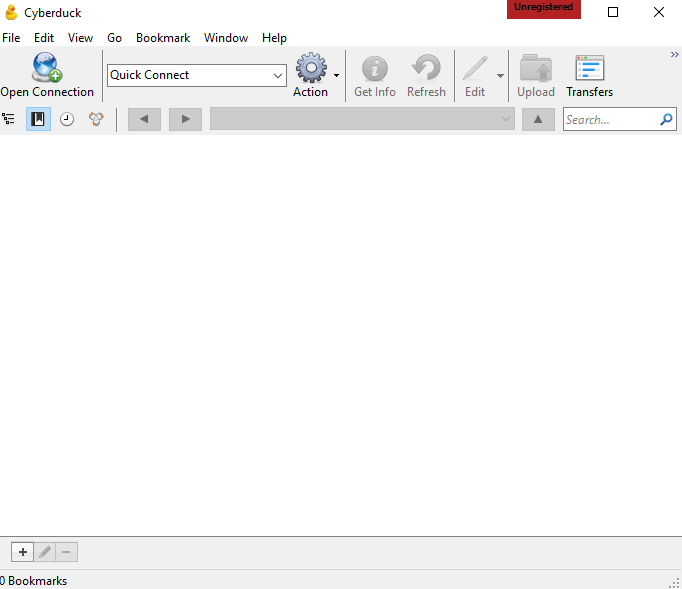Open the Action gear menu

tap(311, 68)
